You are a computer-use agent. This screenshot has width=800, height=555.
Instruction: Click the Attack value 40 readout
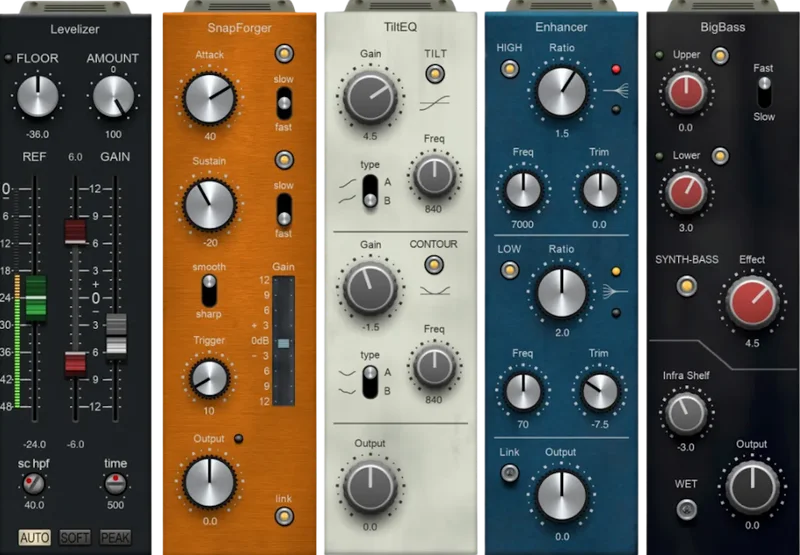[x=210, y=136]
